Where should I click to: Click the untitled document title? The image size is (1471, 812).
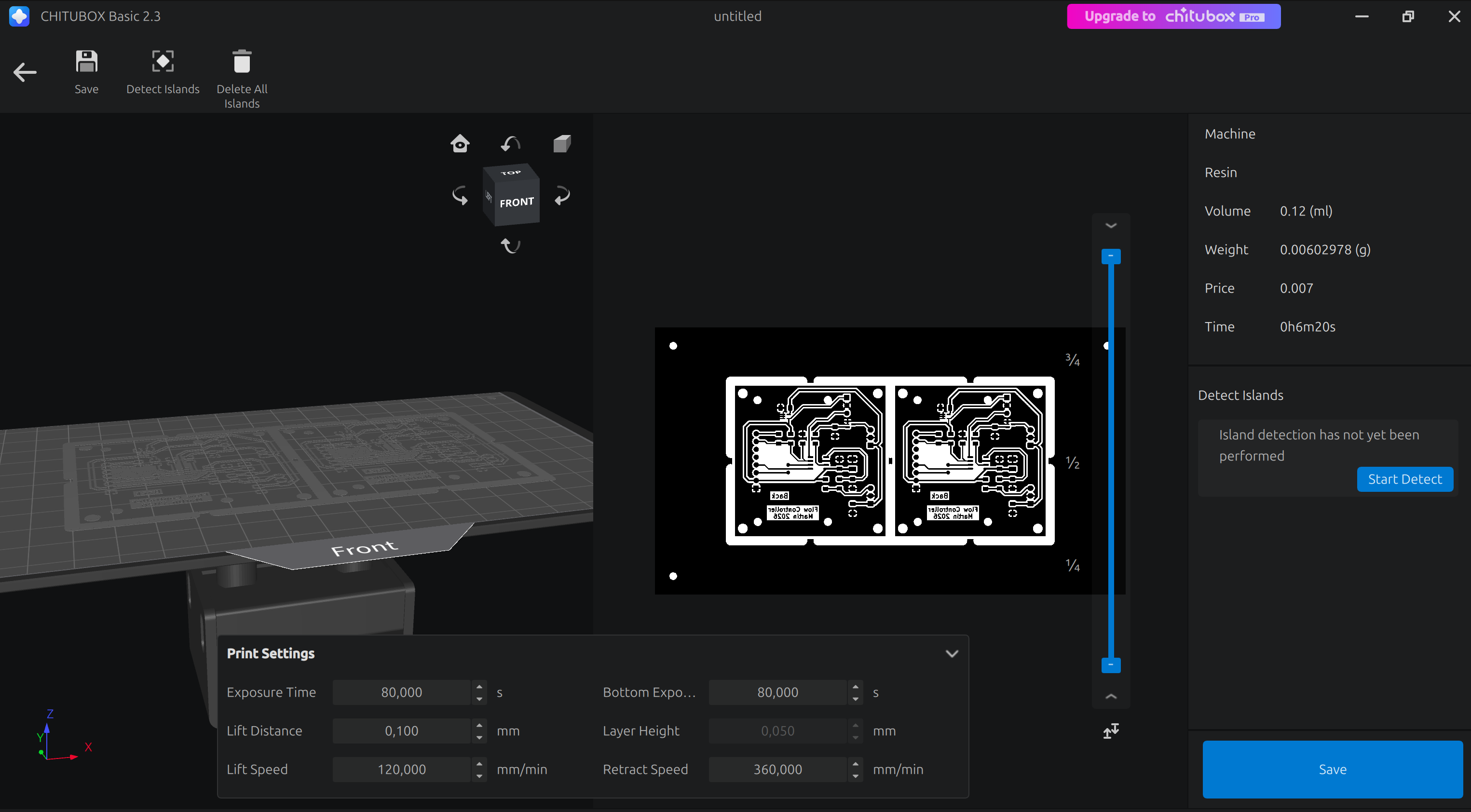coord(737,16)
